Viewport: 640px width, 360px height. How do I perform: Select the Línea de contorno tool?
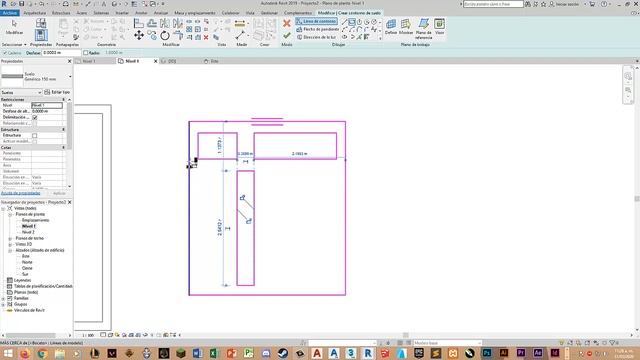[x=317, y=21]
